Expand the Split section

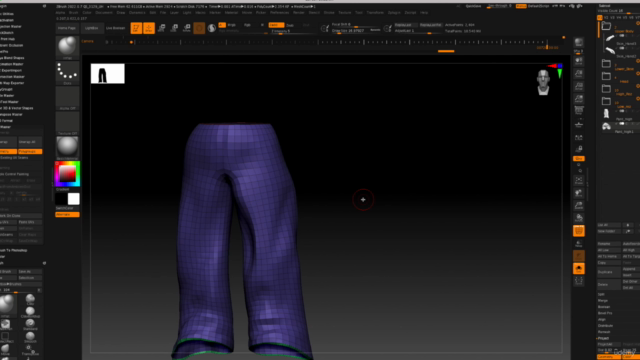coord(601,294)
